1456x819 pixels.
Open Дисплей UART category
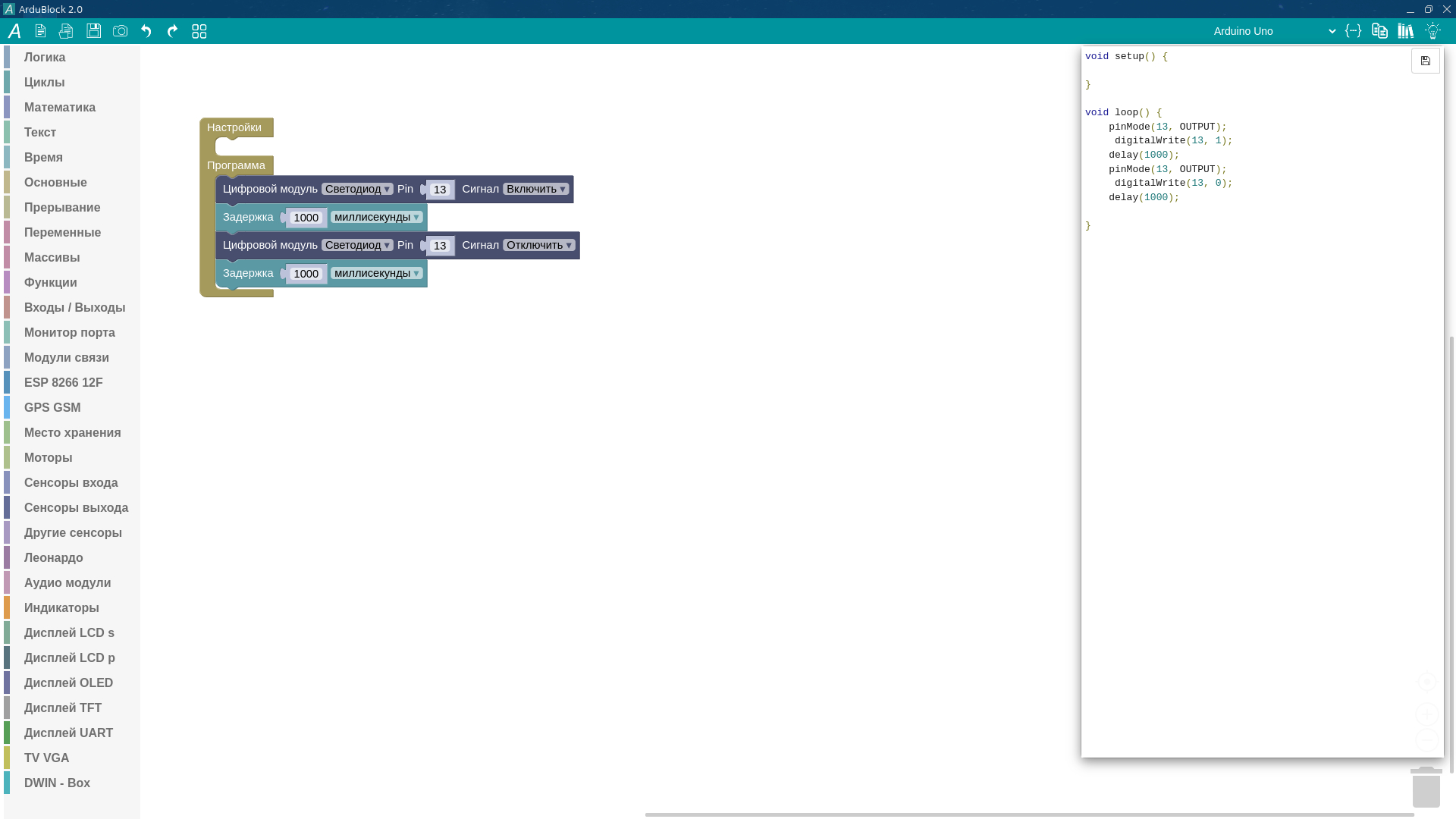pos(71,733)
